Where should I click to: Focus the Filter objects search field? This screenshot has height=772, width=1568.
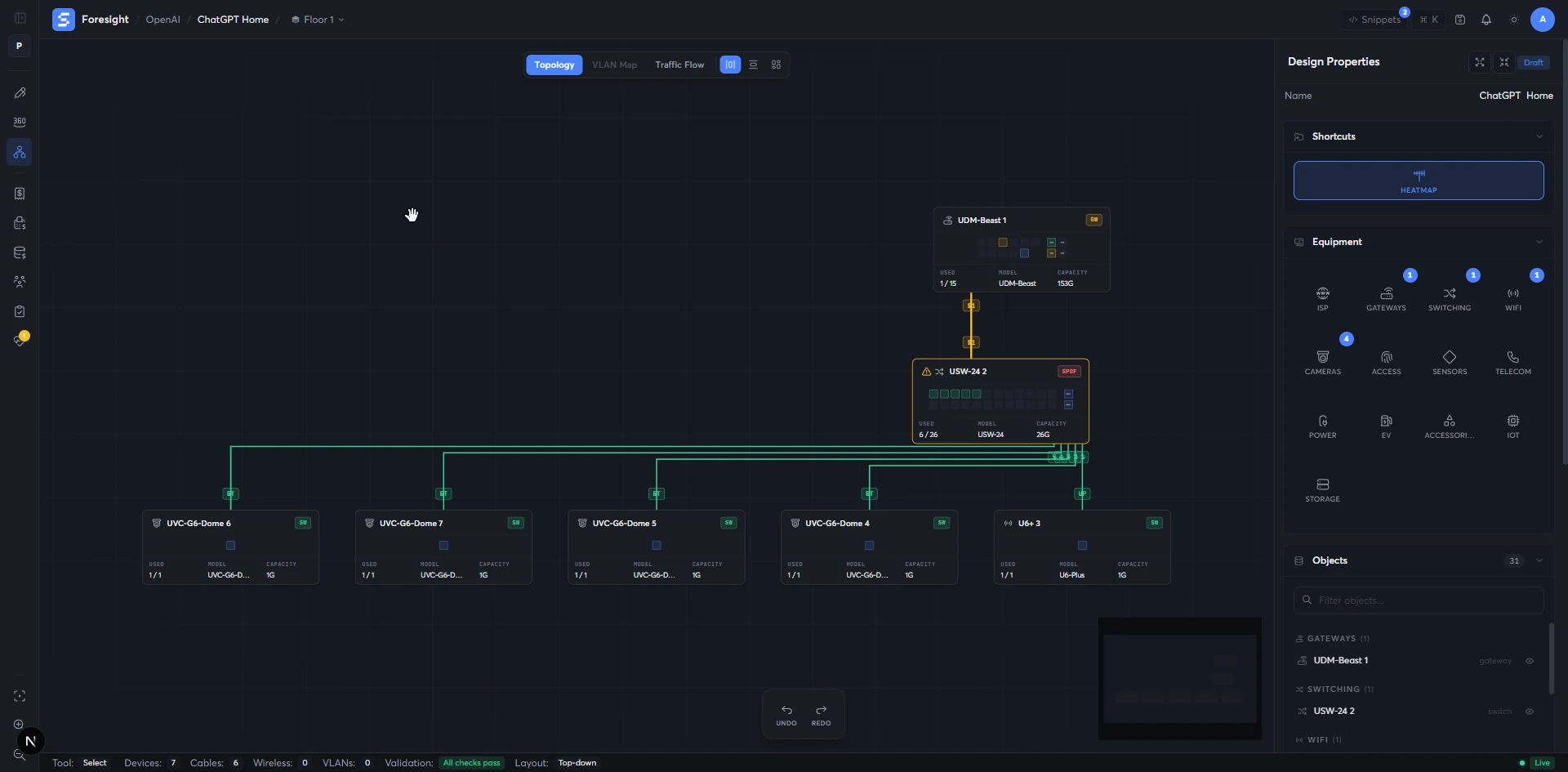point(1419,600)
